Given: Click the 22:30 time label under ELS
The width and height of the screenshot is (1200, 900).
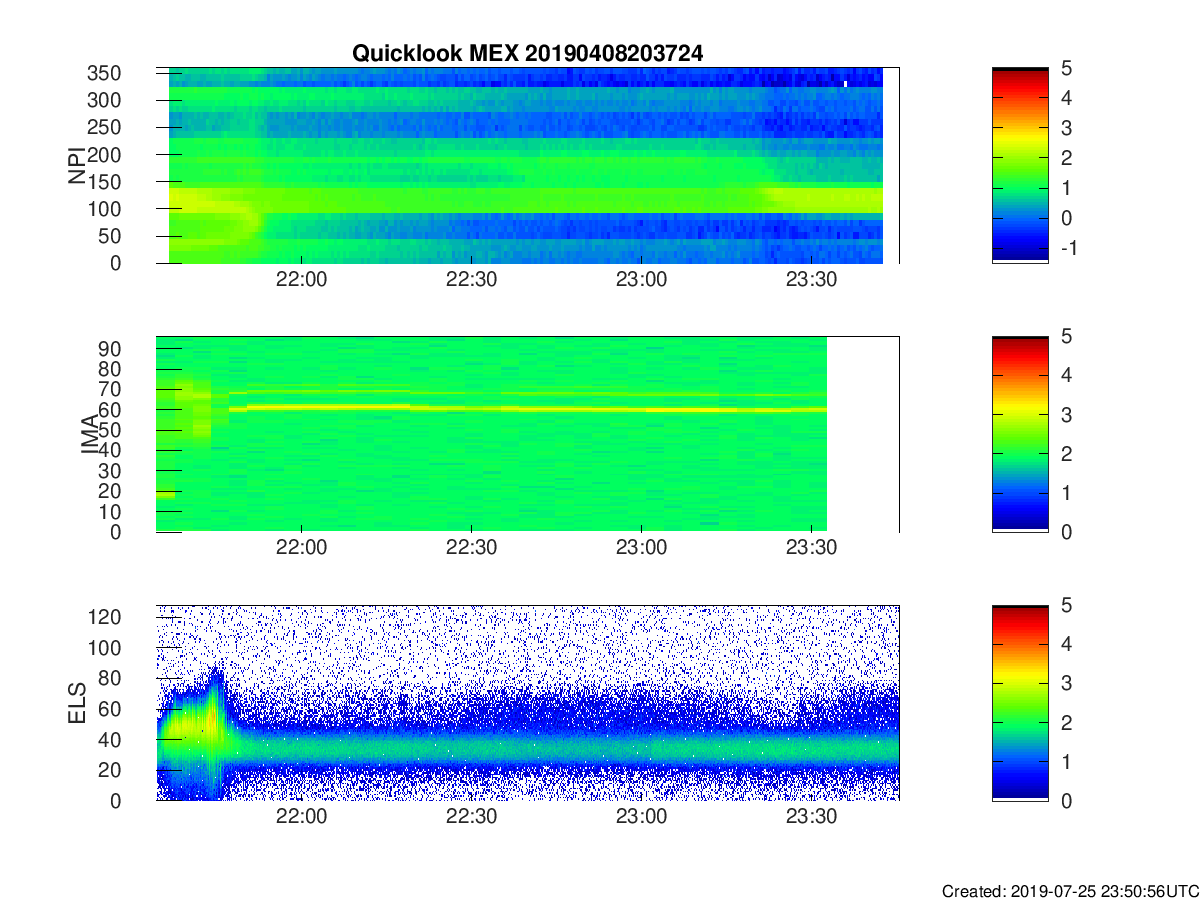Looking at the screenshot, I should coord(471,817).
